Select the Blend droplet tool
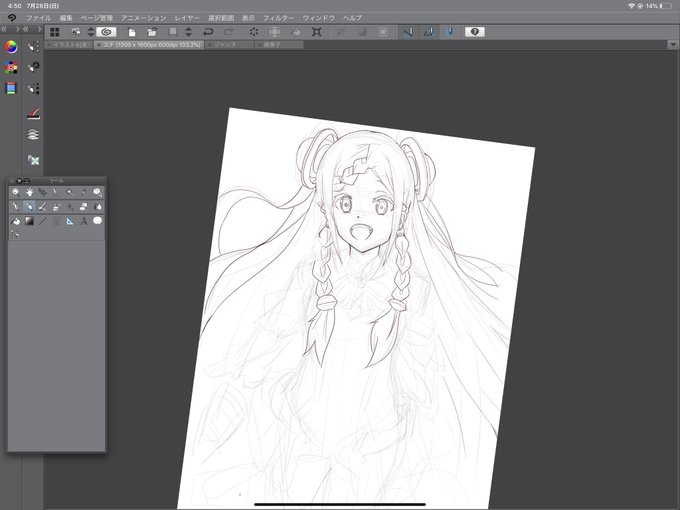Image resolution: width=680 pixels, height=510 pixels. tap(97, 206)
